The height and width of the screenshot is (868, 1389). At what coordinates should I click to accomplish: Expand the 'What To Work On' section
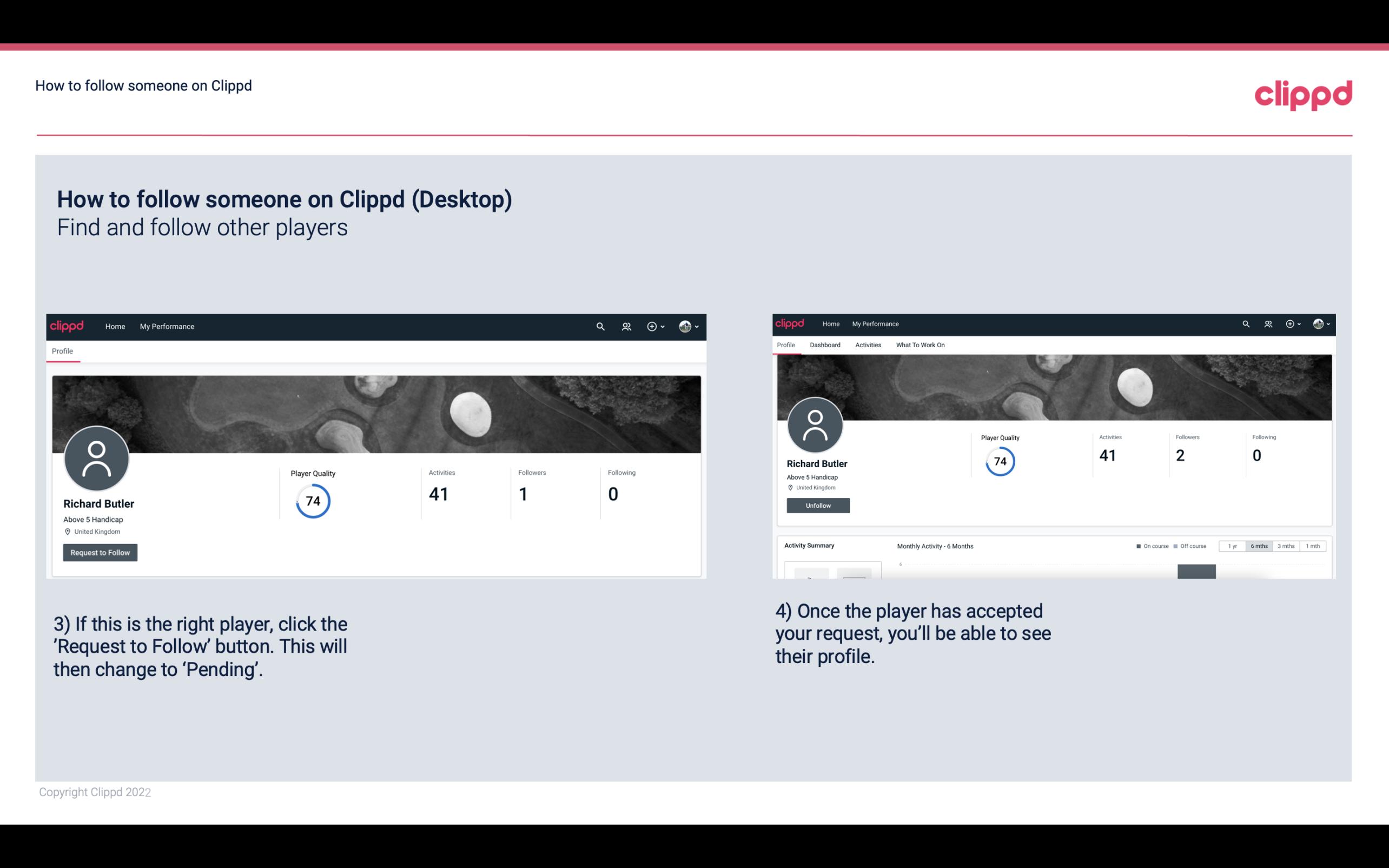click(x=919, y=345)
